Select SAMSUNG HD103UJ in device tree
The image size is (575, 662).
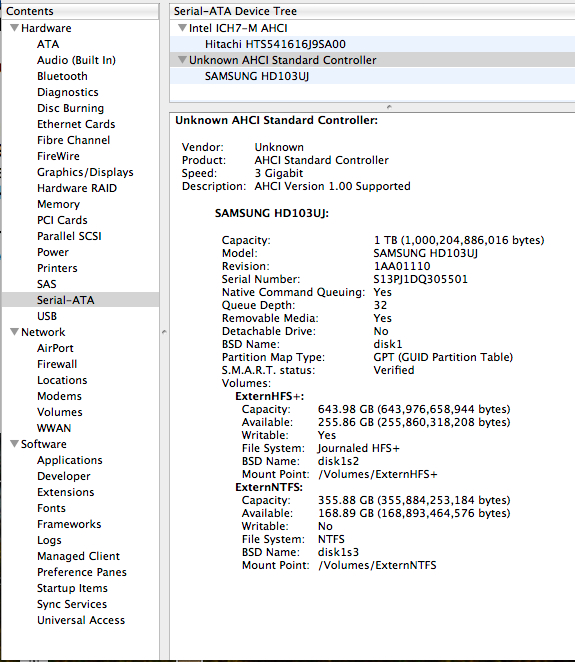click(x=372, y=76)
